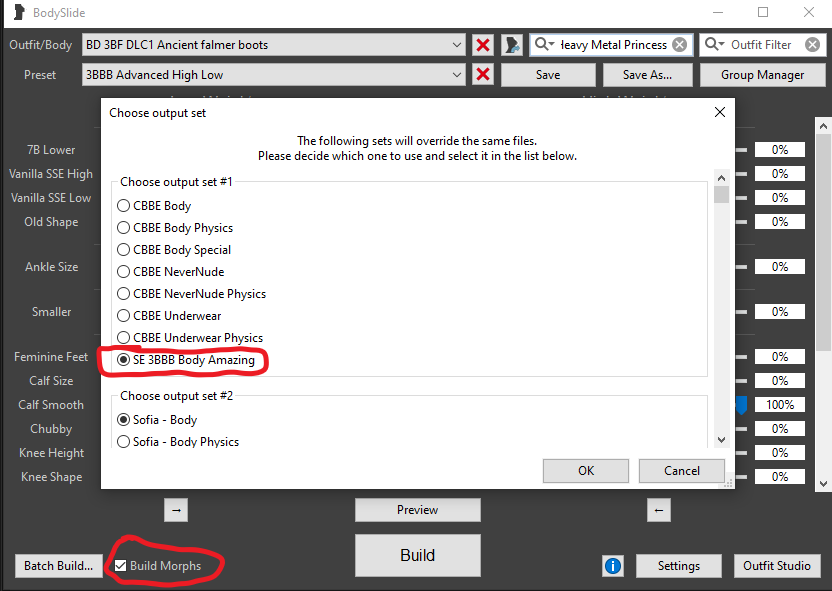Open Batch Build...
The width and height of the screenshot is (832, 591).
point(58,566)
